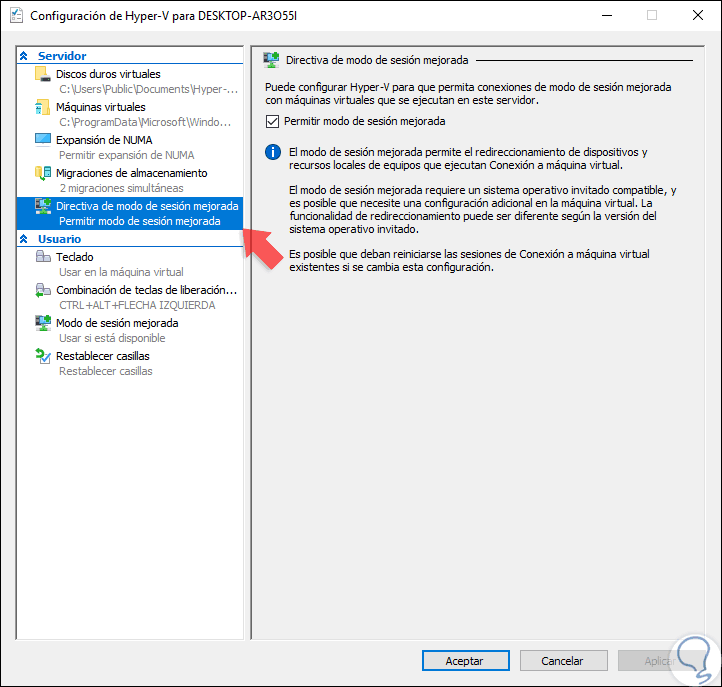The height and width of the screenshot is (687, 722).
Task: Click the Migraciones de almacenamiento icon
Action: point(43,173)
